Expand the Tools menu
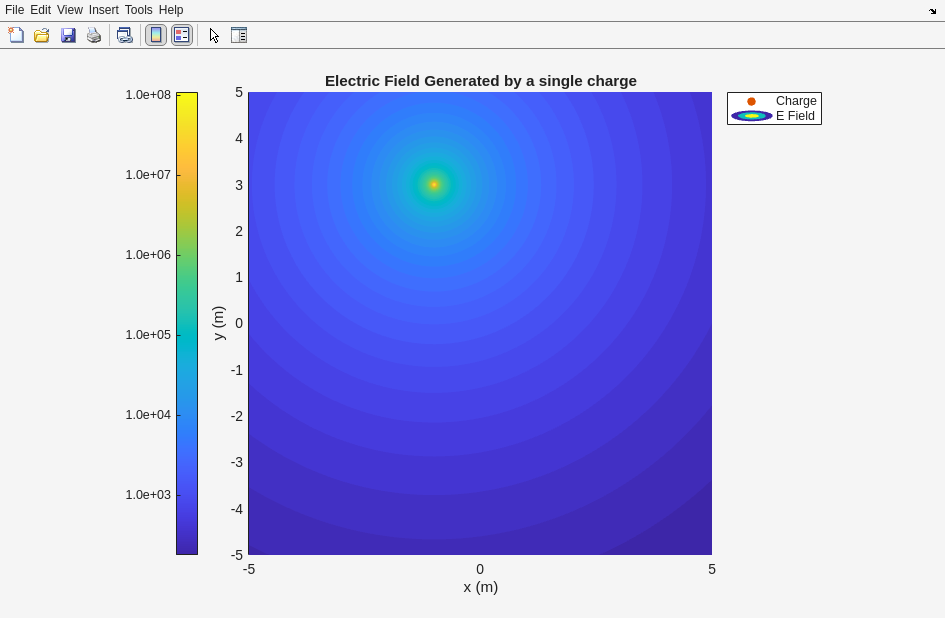 point(139,10)
